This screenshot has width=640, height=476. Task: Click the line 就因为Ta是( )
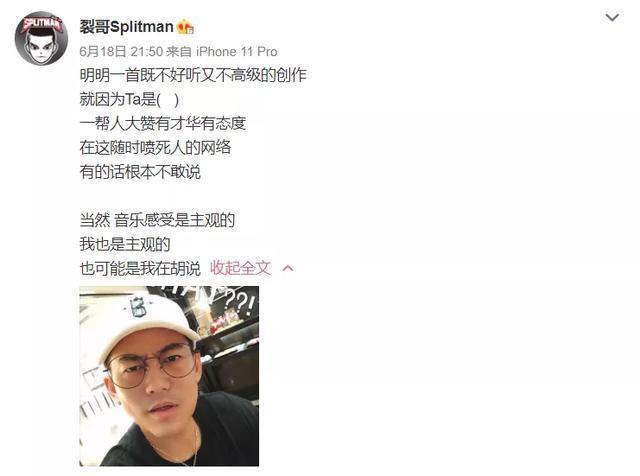click(x=129, y=99)
